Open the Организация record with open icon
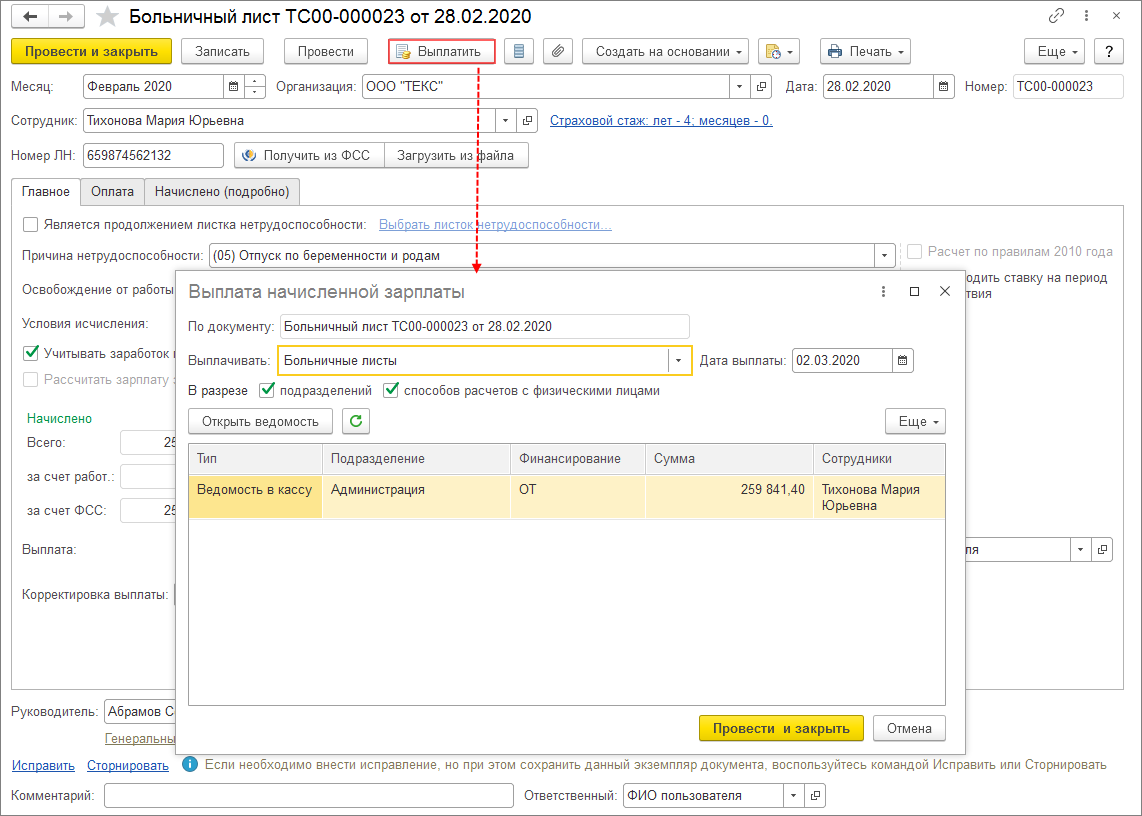Screen dimensions: 1142x816 761,86
